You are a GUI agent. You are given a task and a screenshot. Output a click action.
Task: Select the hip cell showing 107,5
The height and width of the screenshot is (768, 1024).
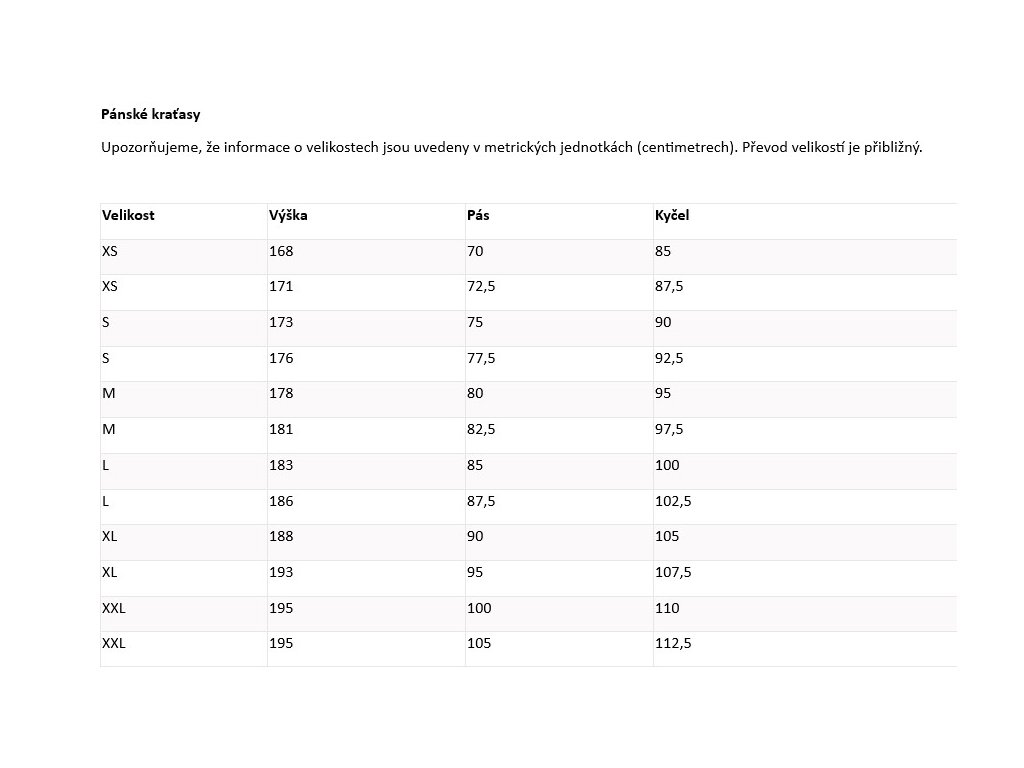pos(673,572)
